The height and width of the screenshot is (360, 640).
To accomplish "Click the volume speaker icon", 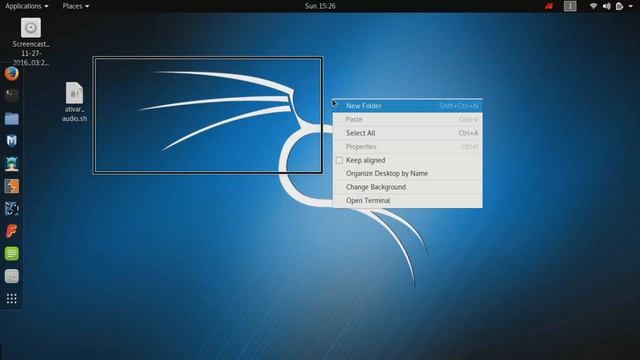I will click(x=607, y=6).
